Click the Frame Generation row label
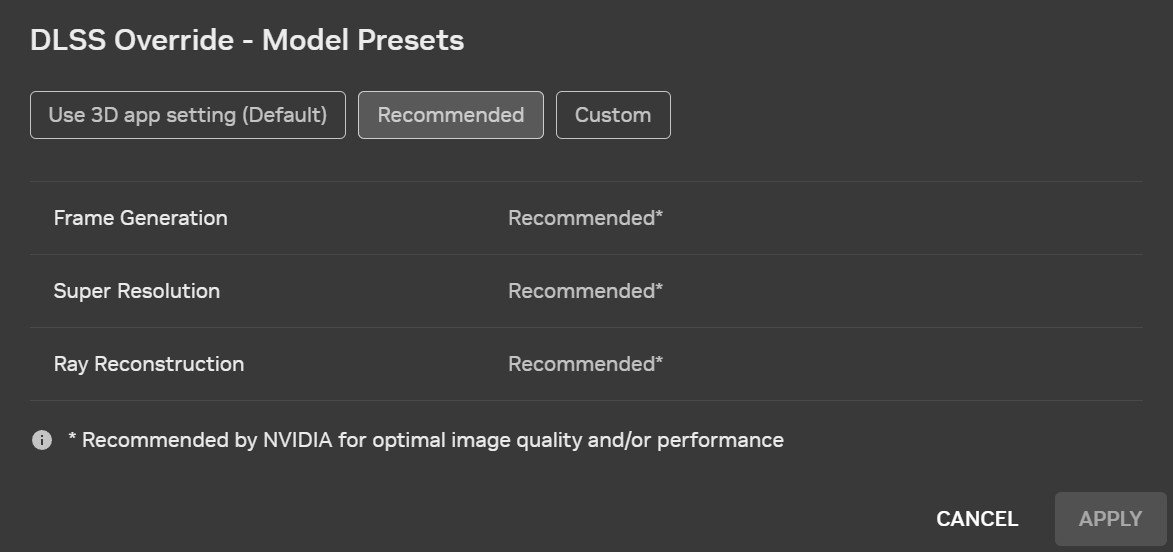Image resolution: width=1173 pixels, height=552 pixels. 141,218
